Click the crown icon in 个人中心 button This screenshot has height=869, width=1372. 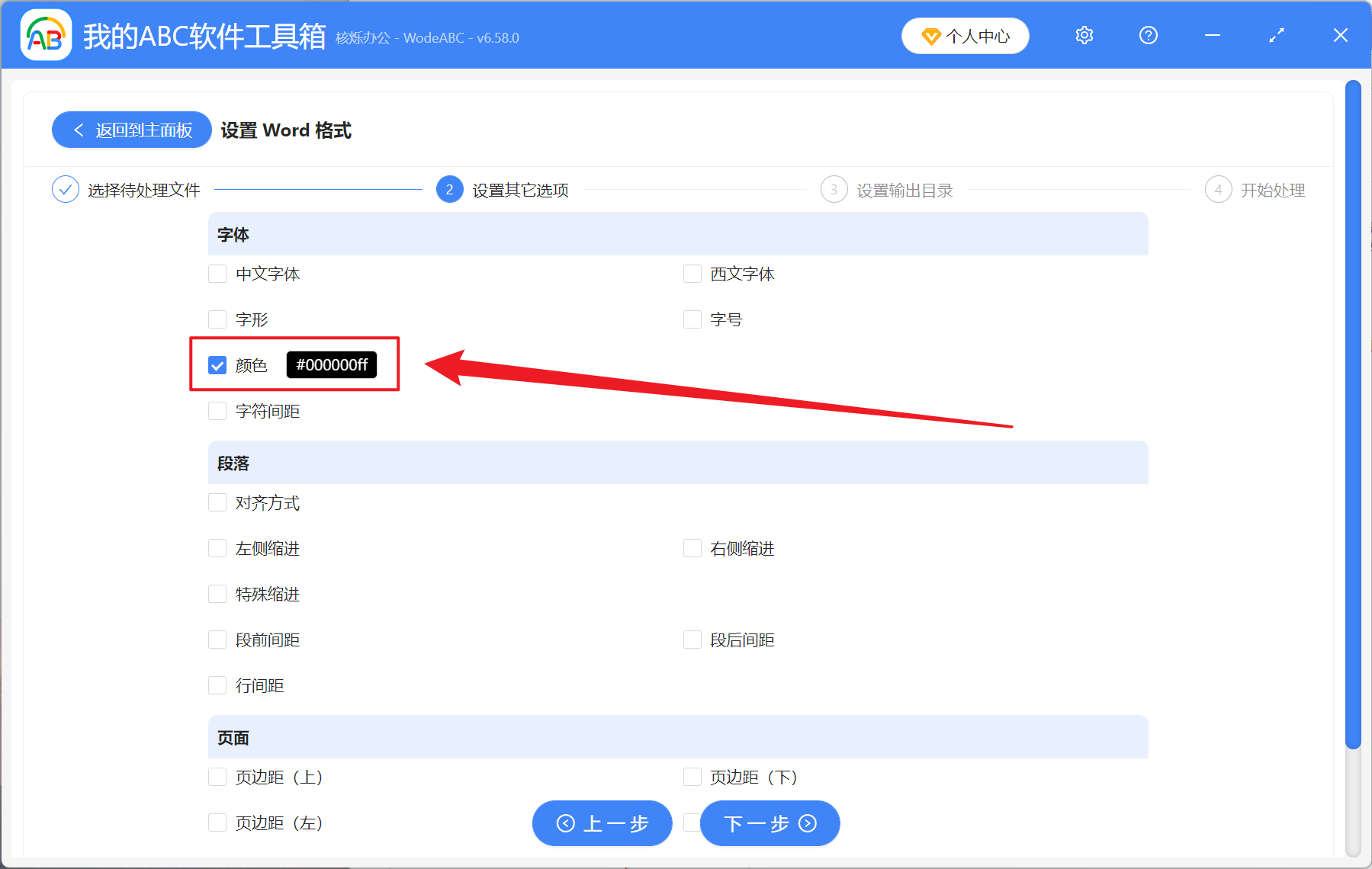pyautogui.click(x=930, y=36)
